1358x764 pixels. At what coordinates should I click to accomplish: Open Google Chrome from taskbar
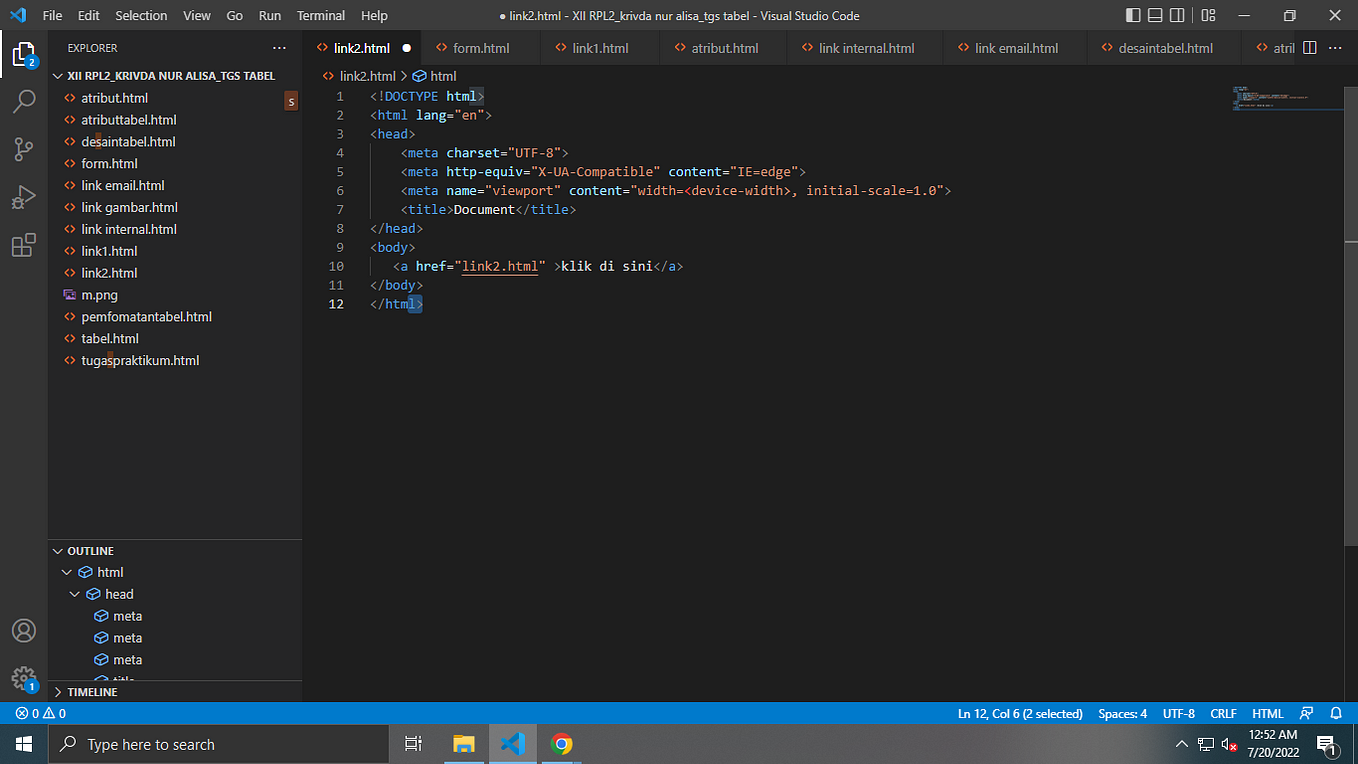562,744
